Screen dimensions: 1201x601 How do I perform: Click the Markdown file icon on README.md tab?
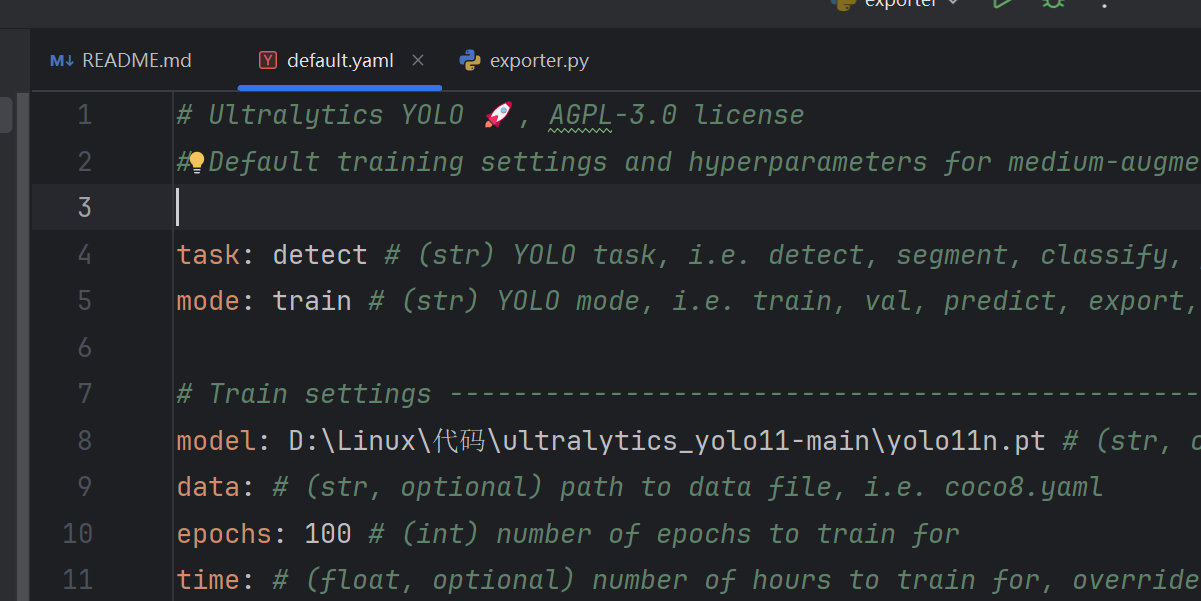tap(62, 61)
